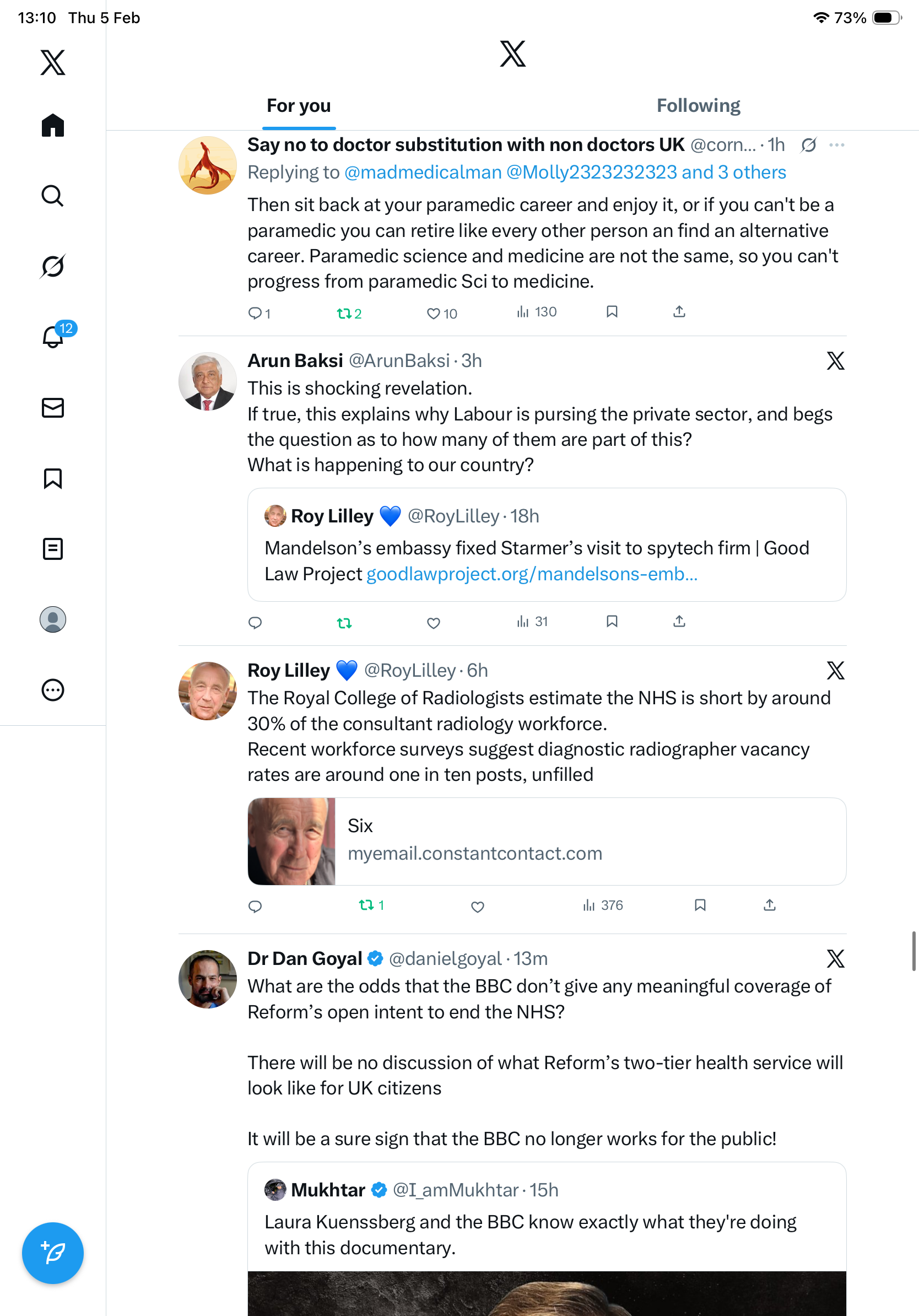Viewport: 919px width, 1316px height.
Task: Open the sidebar More menu
Action: 53,690
